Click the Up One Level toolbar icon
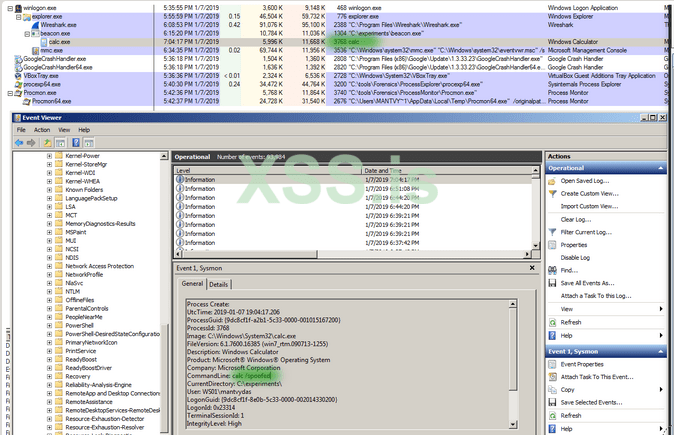The height and width of the screenshot is (435, 674). pos(47,143)
